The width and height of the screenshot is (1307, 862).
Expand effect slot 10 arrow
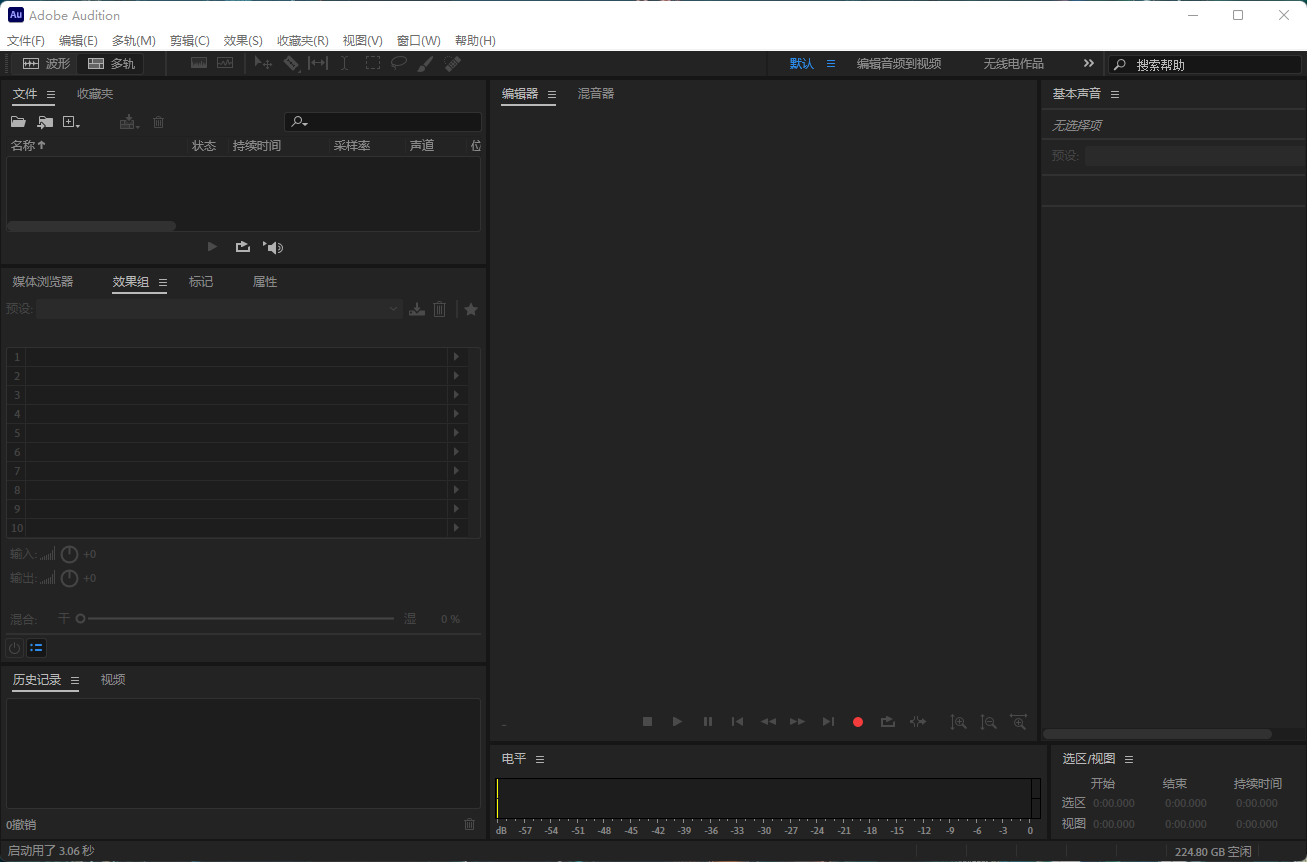tap(457, 528)
